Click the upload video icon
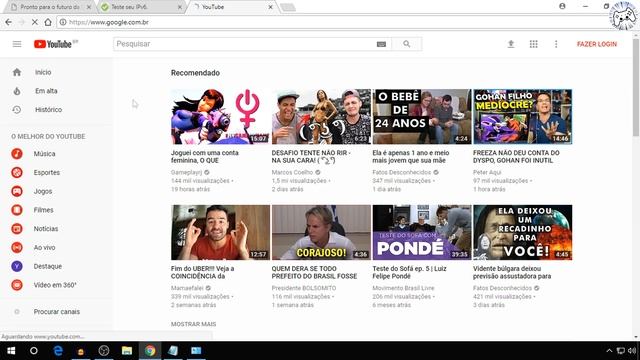Viewport: 640px width, 360px height. click(x=511, y=44)
